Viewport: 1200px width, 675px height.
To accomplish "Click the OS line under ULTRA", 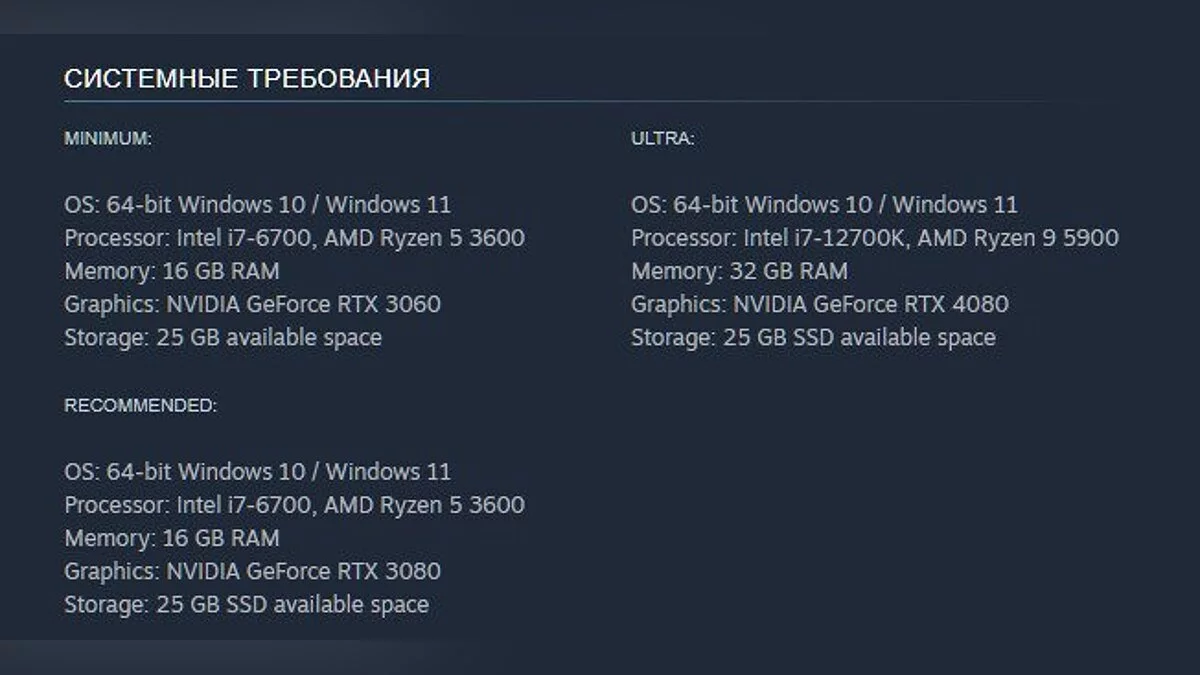I will tap(824, 205).
